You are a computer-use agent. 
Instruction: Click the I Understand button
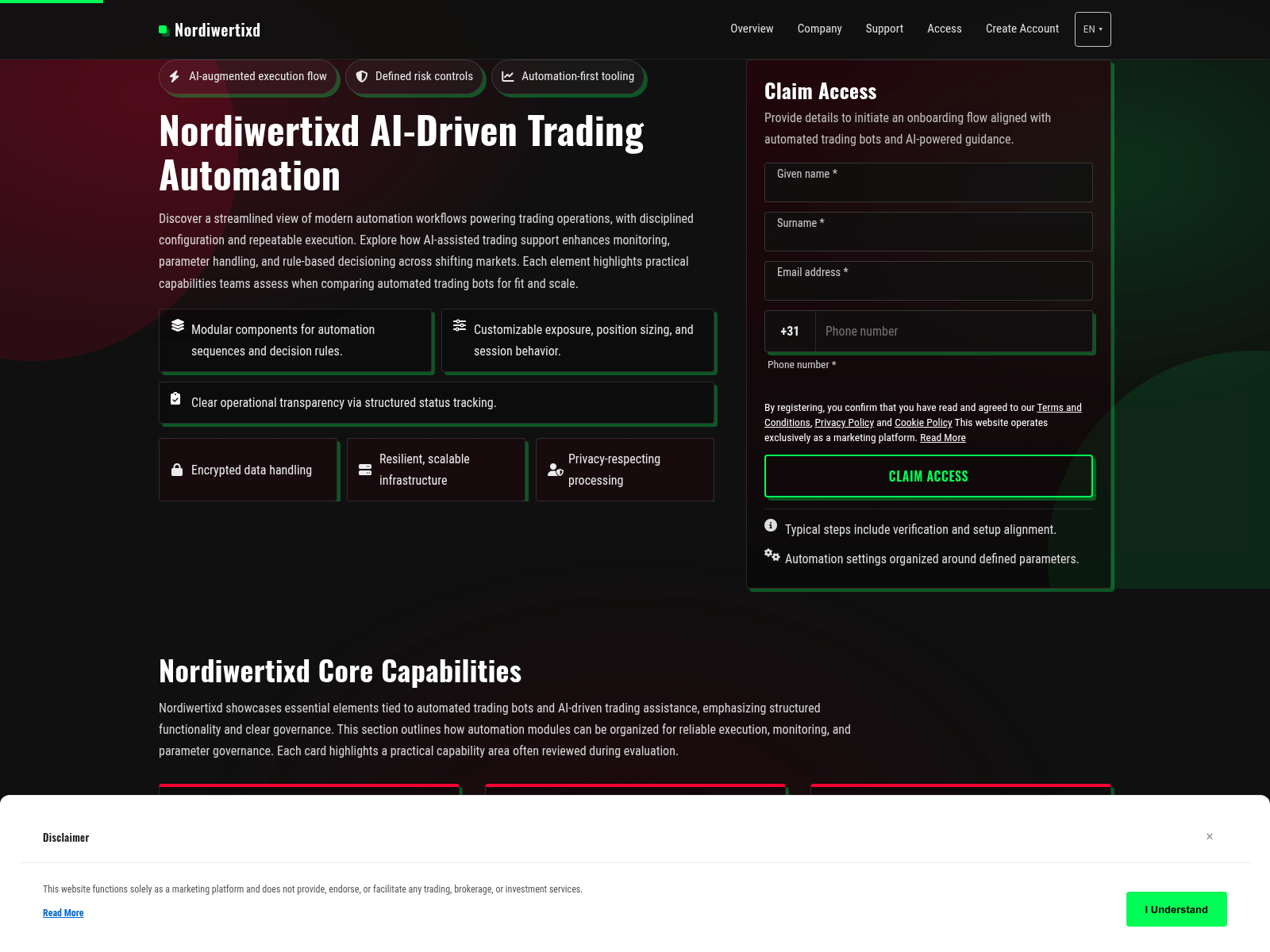point(1176,909)
